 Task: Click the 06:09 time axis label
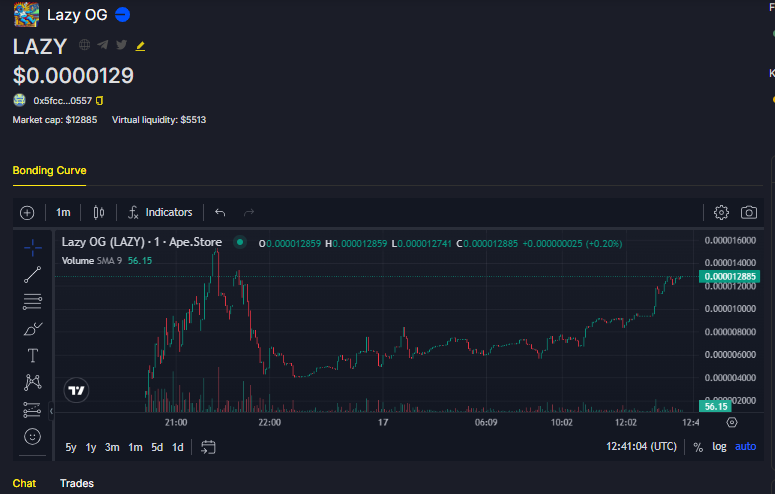tap(486, 423)
